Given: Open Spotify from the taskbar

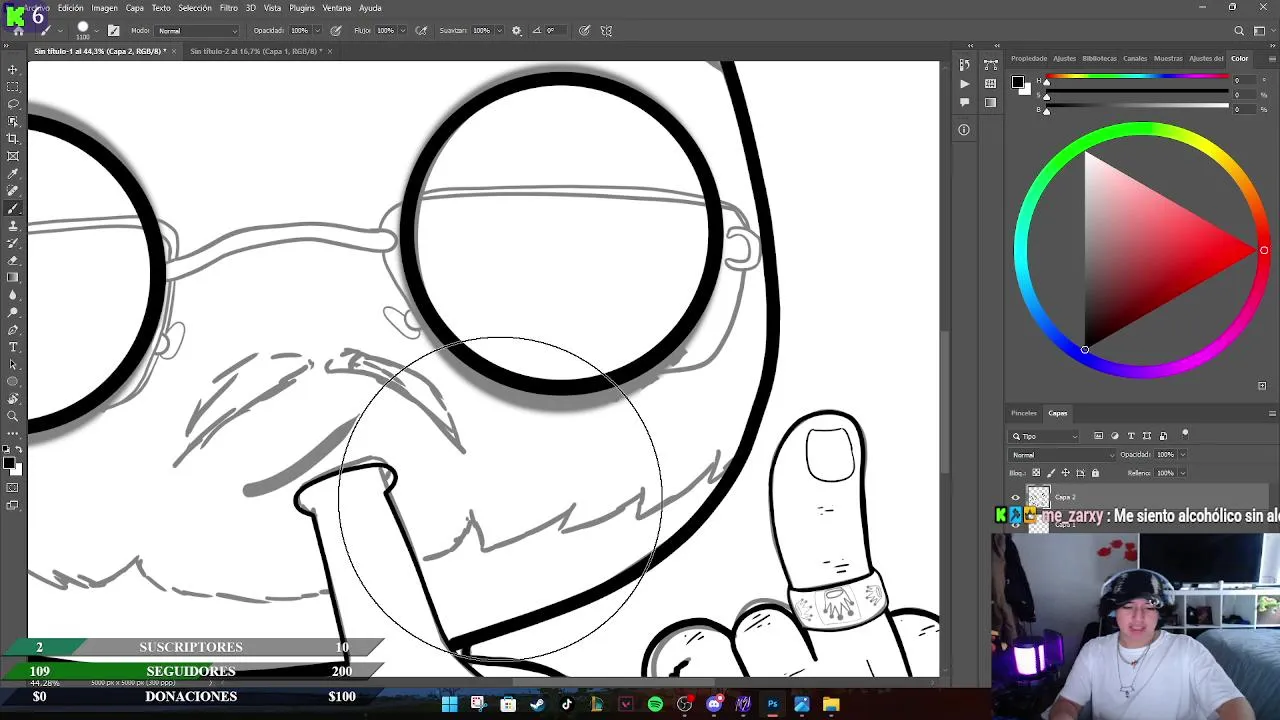Looking at the screenshot, I should (x=655, y=704).
